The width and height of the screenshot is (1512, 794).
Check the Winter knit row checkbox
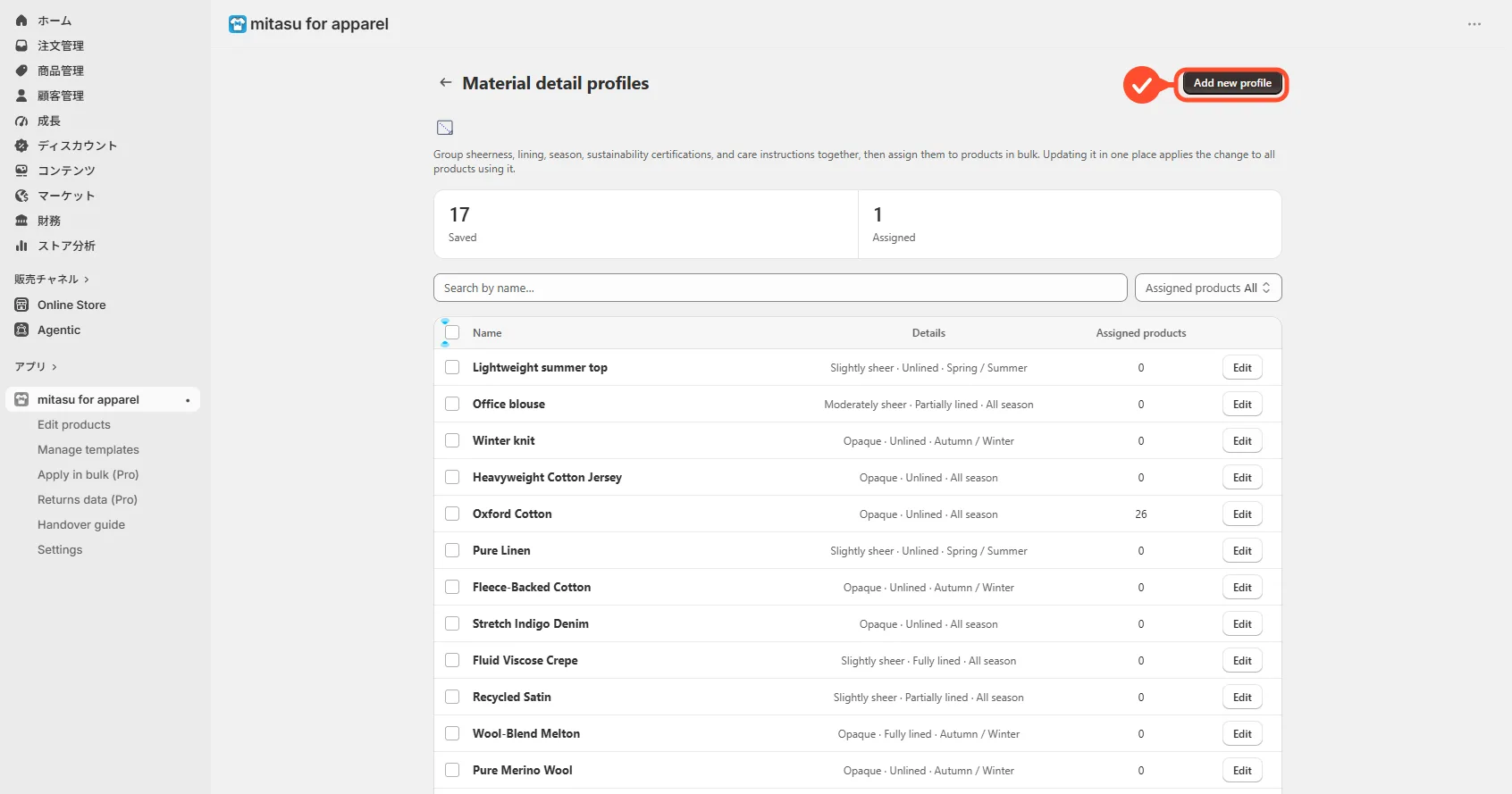(x=452, y=440)
